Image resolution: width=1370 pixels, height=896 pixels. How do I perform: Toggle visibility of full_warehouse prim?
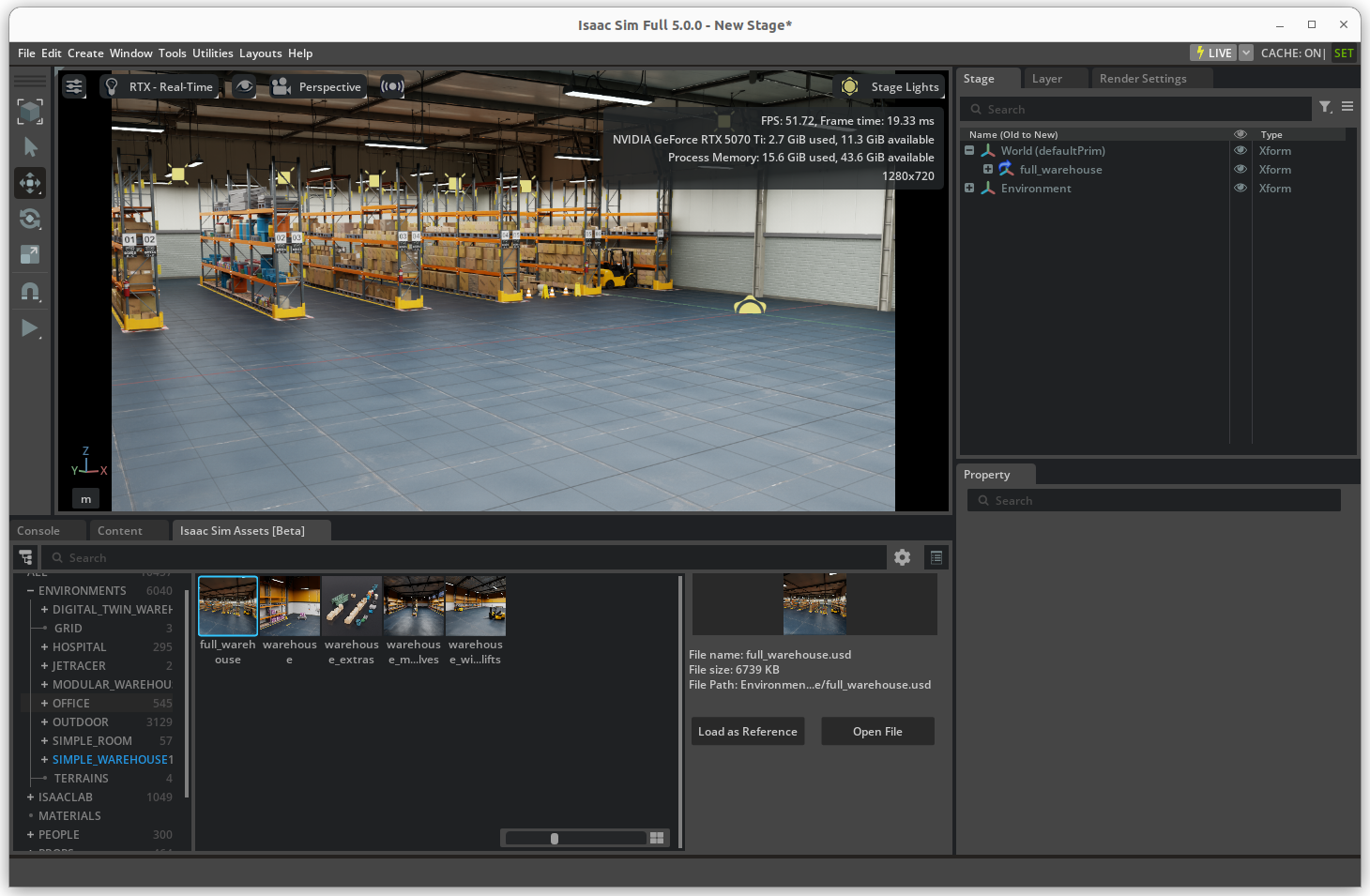point(1240,169)
